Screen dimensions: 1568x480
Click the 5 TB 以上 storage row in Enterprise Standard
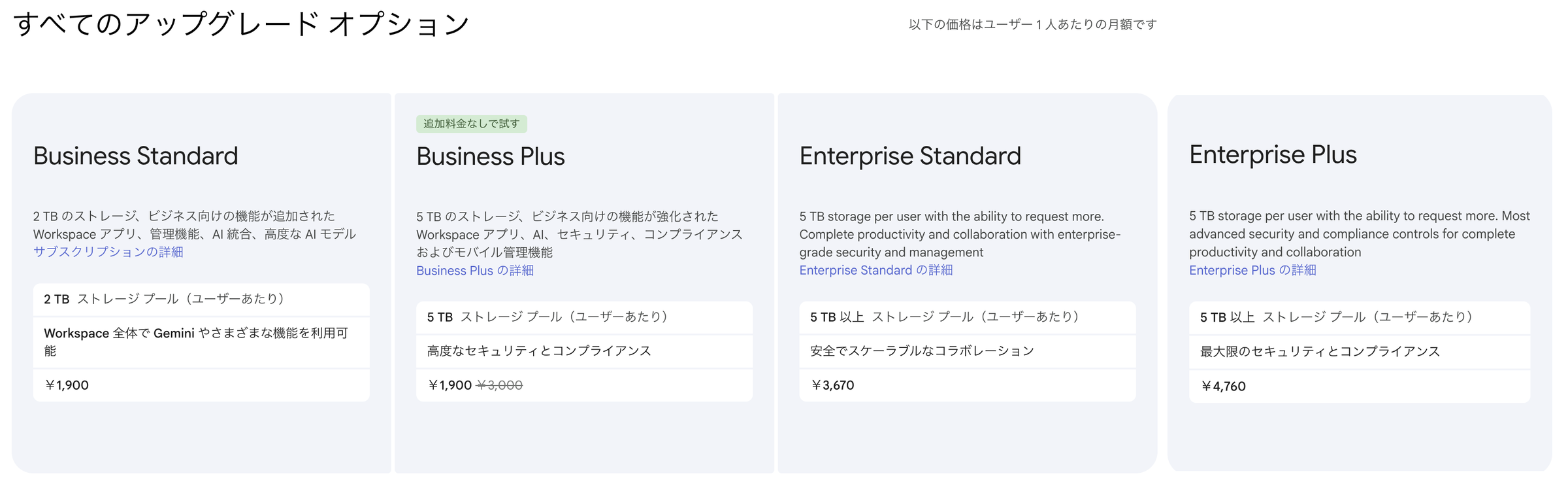968,317
